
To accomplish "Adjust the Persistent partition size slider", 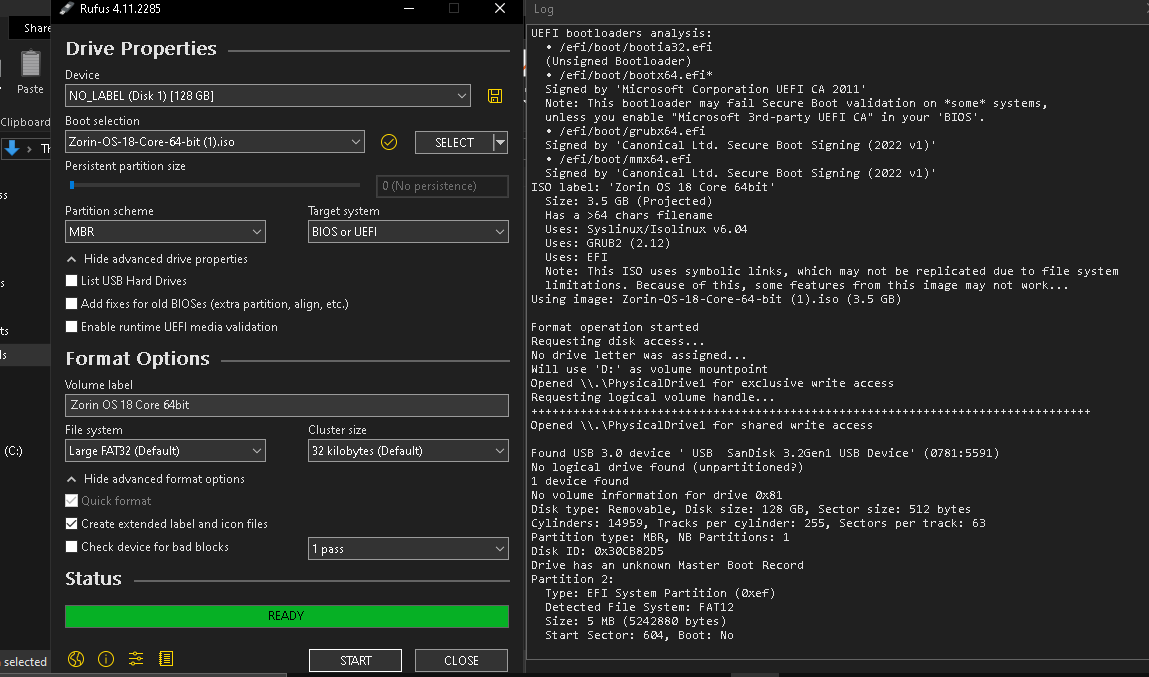I will tap(72, 185).
